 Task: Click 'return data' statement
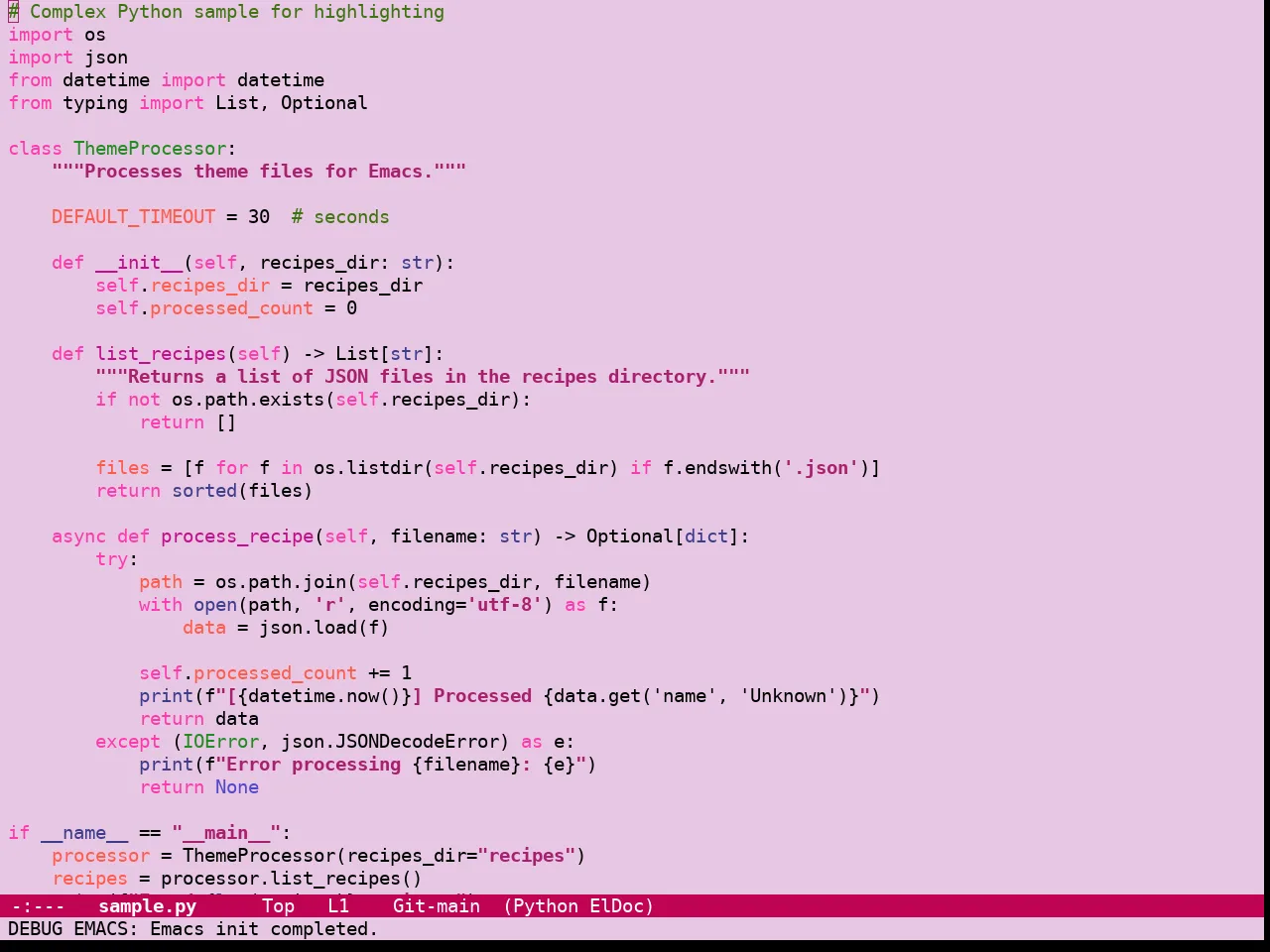pos(198,719)
